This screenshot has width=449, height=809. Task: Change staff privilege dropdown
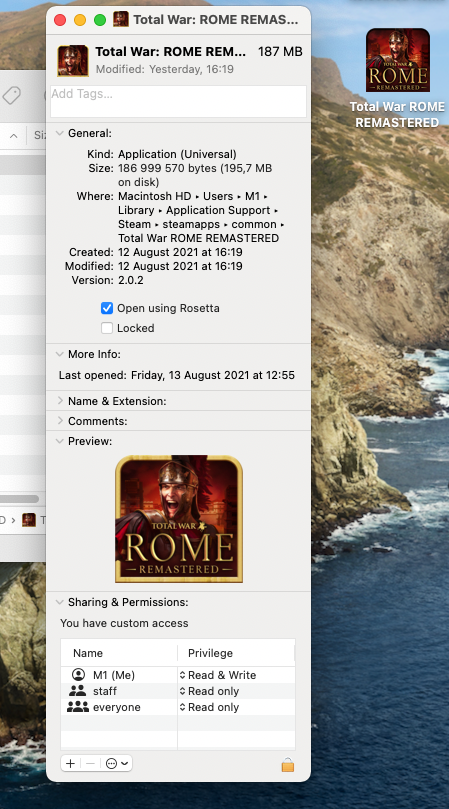point(210,691)
